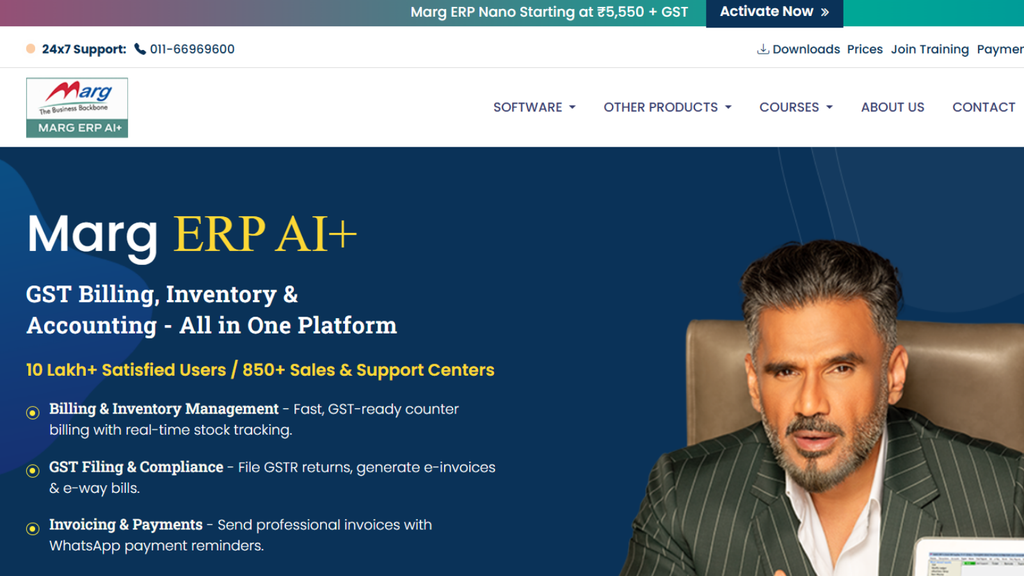The width and height of the screenshot is (1024, 576).
Task: Click GST Filing & Compliance bold text
Action: pyautogui.click(x=136, y=467)
